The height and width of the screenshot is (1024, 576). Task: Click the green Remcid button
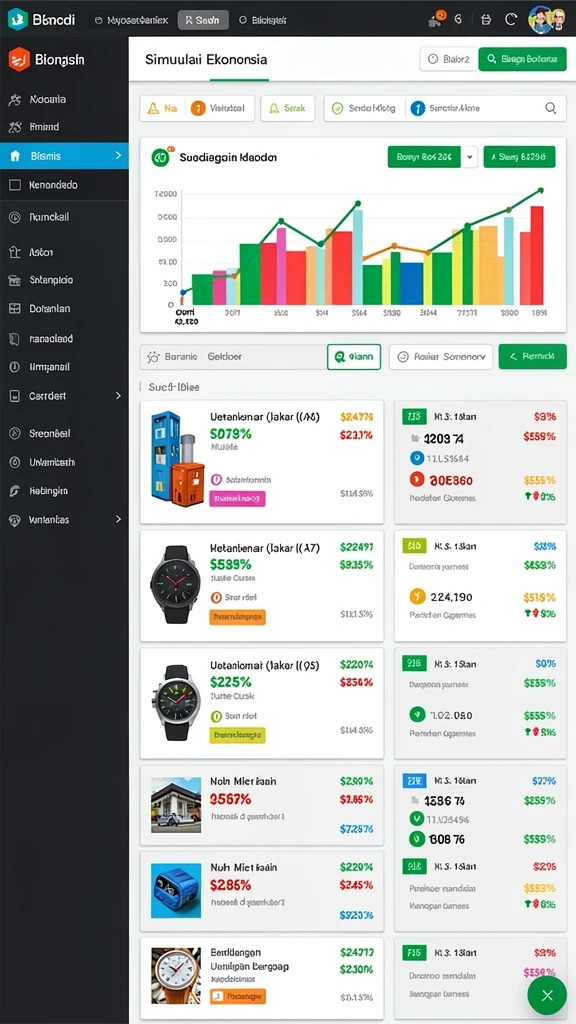532,357
